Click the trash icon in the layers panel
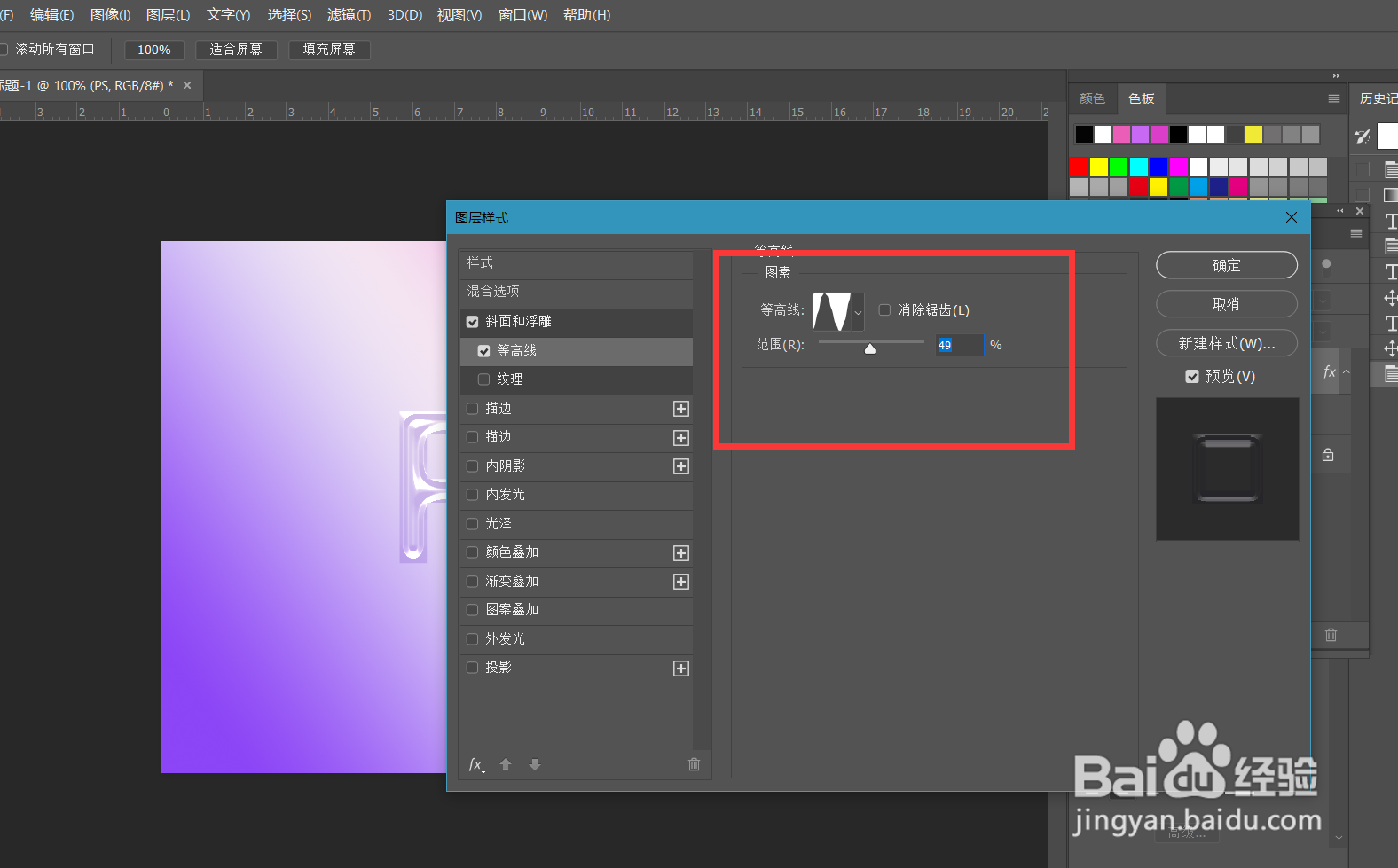Screen dimensions: 1398x868 pyautogui.click(x=1331, y=635)
